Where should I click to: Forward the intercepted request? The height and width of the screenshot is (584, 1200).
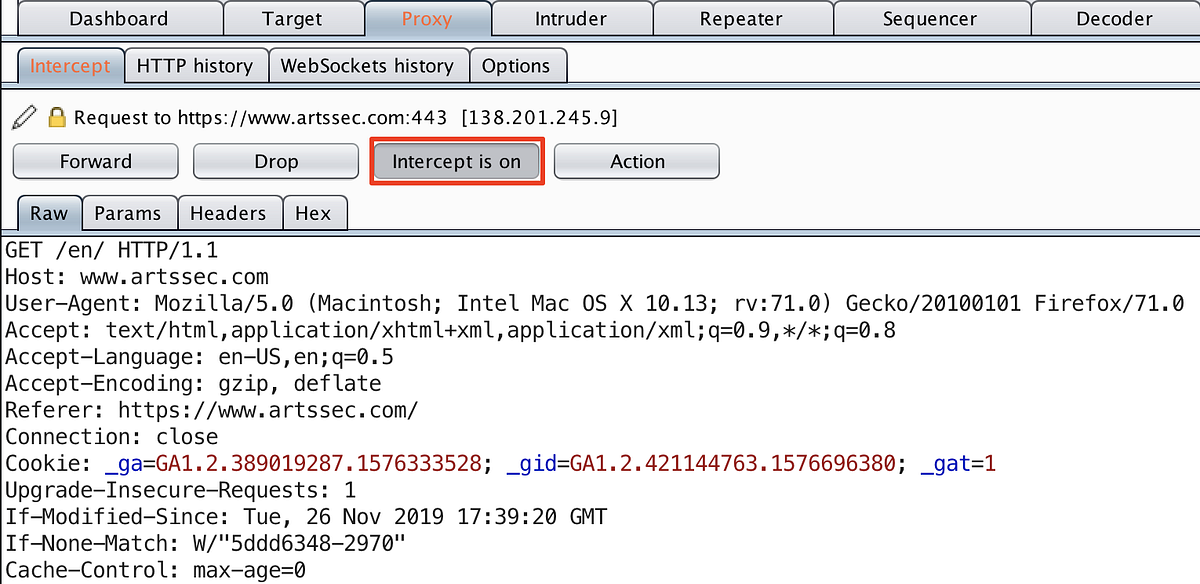(x=95, y=161)
